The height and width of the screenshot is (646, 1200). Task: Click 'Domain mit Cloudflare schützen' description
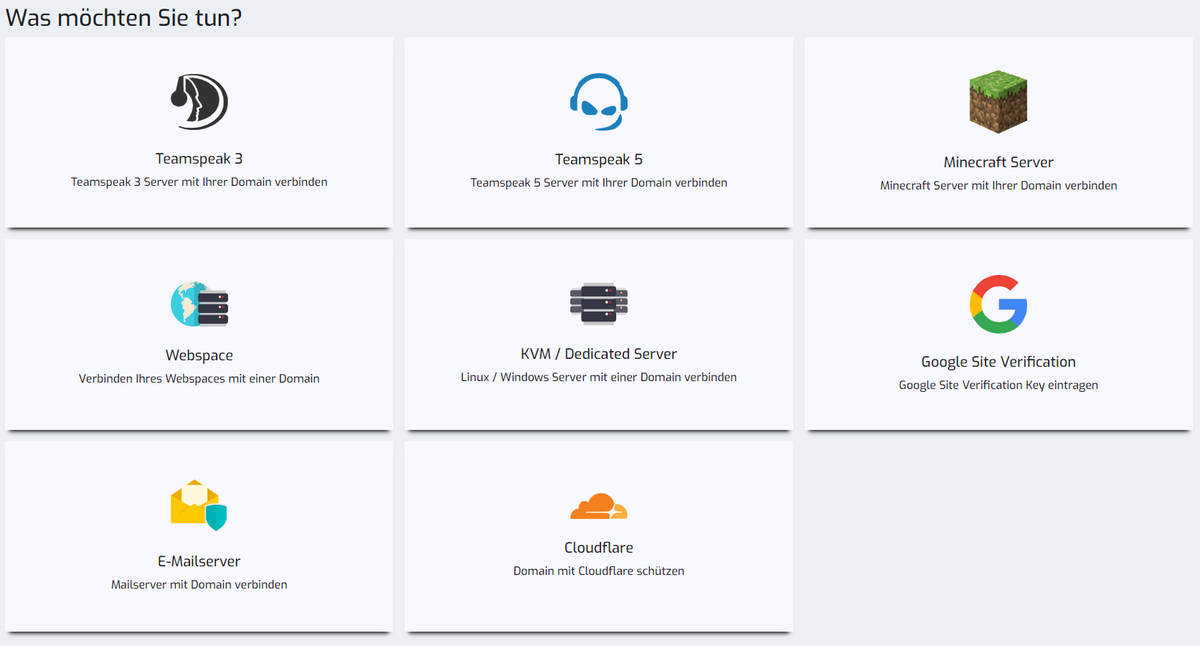tap(599, 571)
